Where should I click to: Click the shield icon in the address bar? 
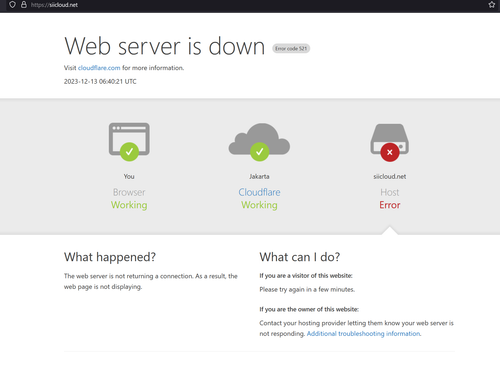pos(12,5)
